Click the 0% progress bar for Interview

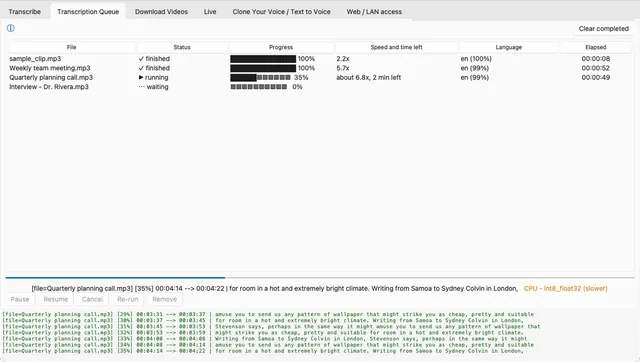click(x=259, y=87)
